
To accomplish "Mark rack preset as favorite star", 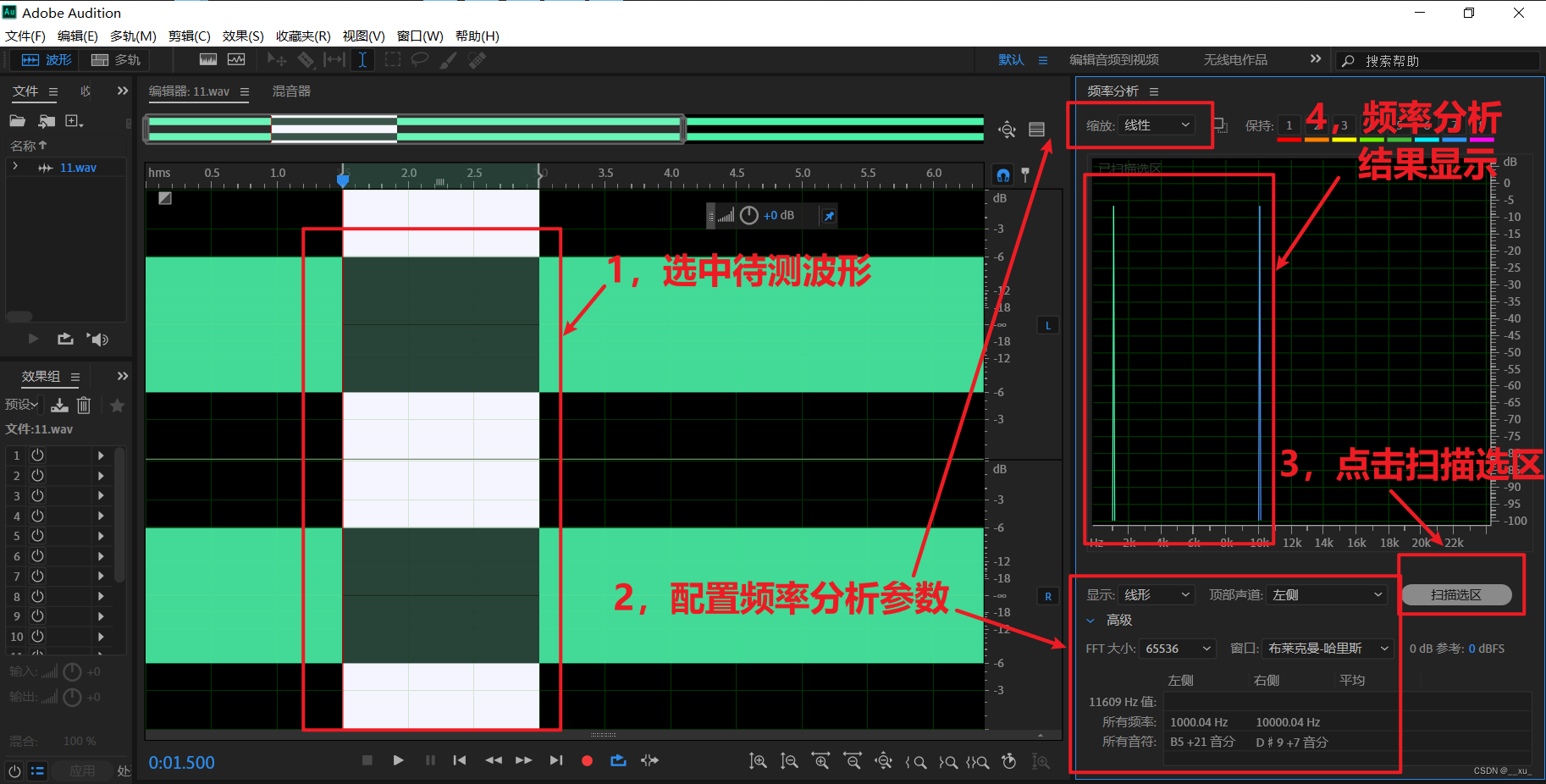I will (x=118, y=406).
